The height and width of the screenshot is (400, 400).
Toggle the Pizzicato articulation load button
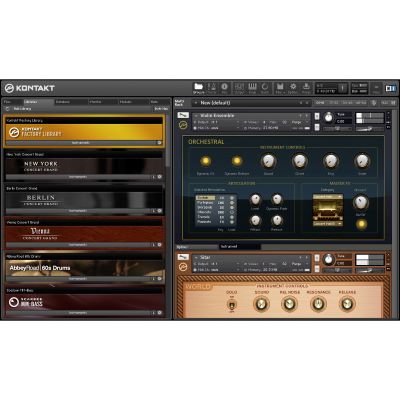click(x=232, y=222)
